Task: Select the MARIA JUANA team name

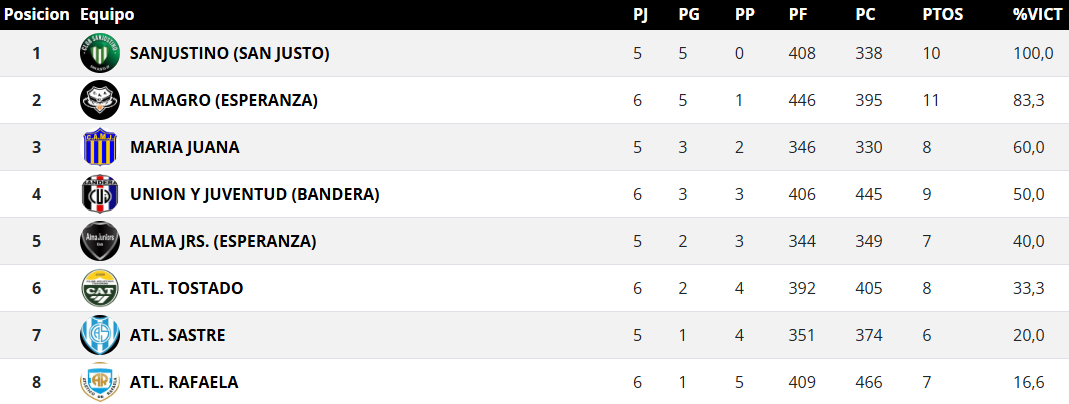Action: pyautogui.click(x=184, y=147)
